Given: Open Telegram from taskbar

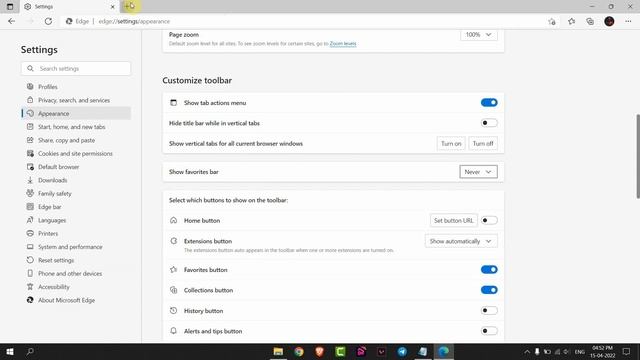Looking at the screenshot, I should click(x=402, y=351).
